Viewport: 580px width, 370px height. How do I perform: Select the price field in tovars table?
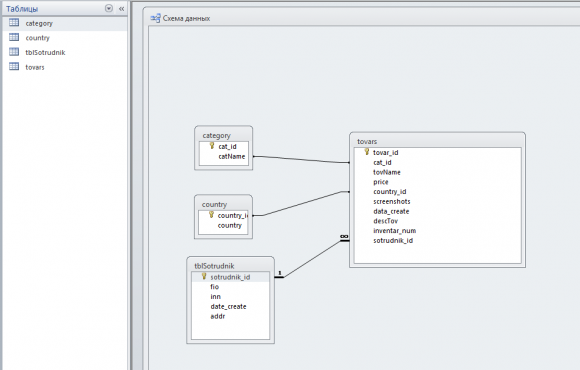(x=381, y=182)
